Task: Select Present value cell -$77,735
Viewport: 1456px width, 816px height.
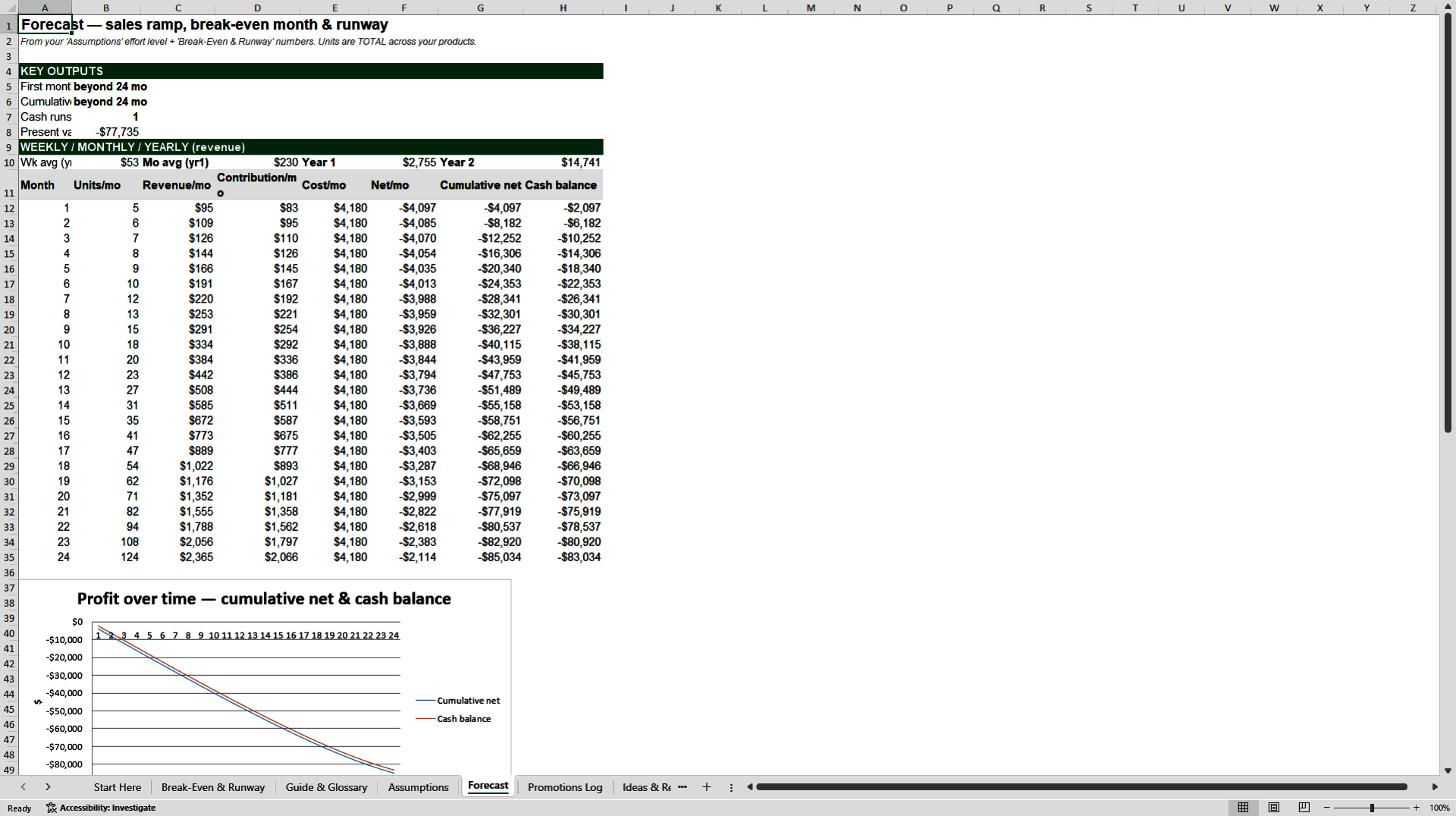Action: click(106, 132)
